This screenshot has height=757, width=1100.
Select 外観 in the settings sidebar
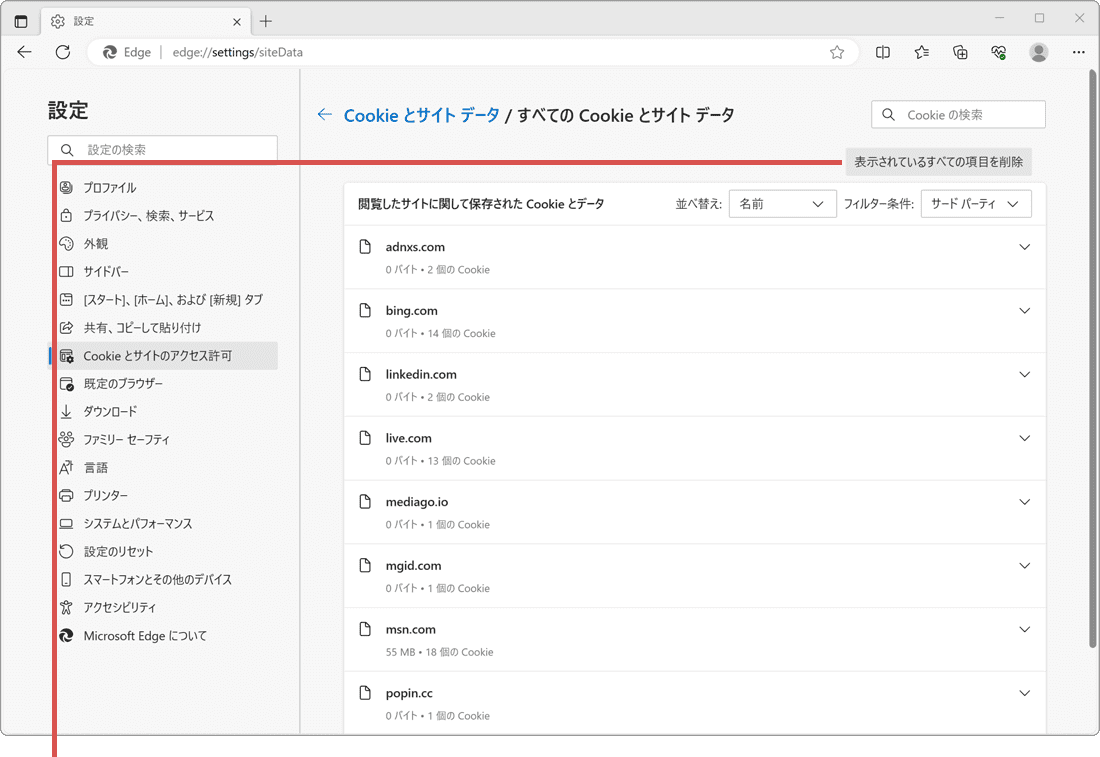(x=96, y=243)
